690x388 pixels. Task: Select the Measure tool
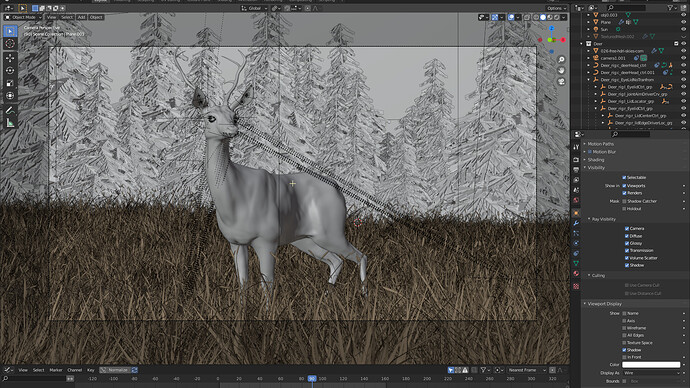click(x=10, y=123)
